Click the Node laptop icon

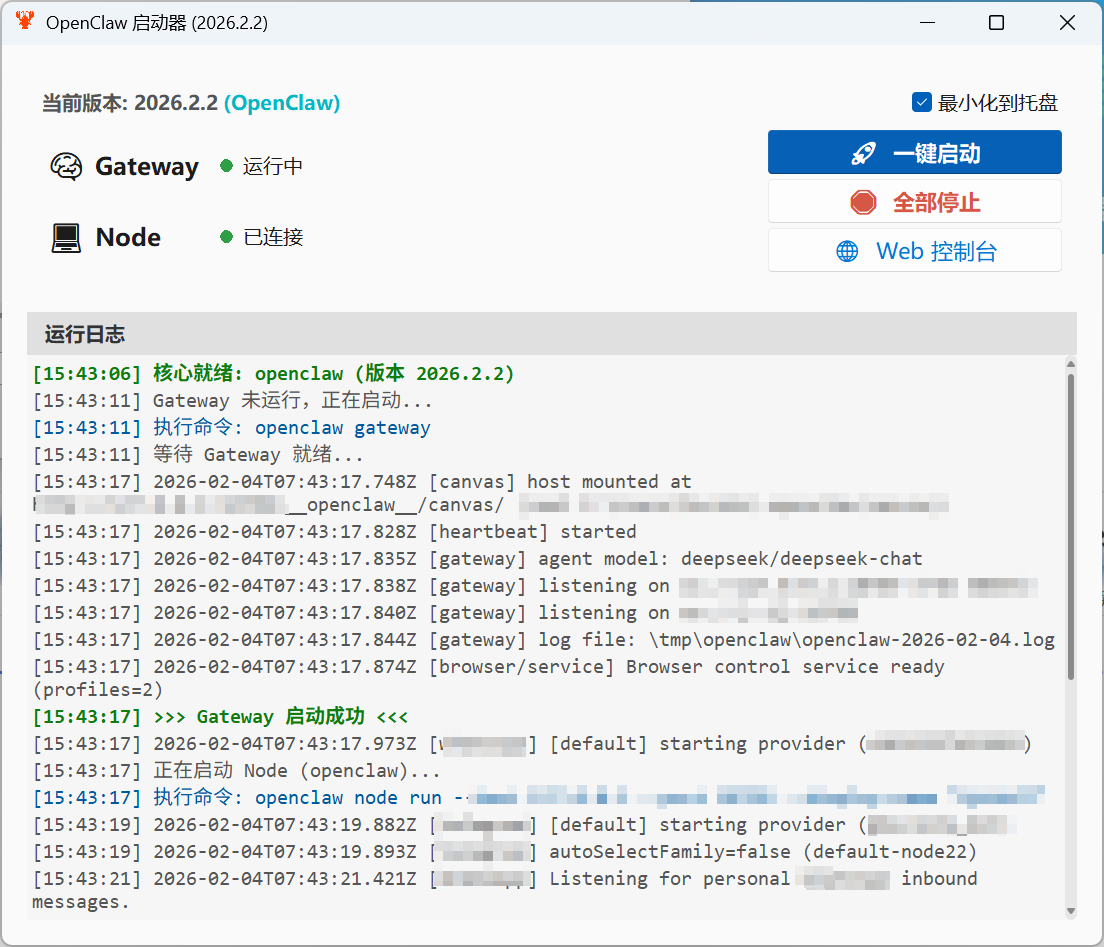[66, 238]
